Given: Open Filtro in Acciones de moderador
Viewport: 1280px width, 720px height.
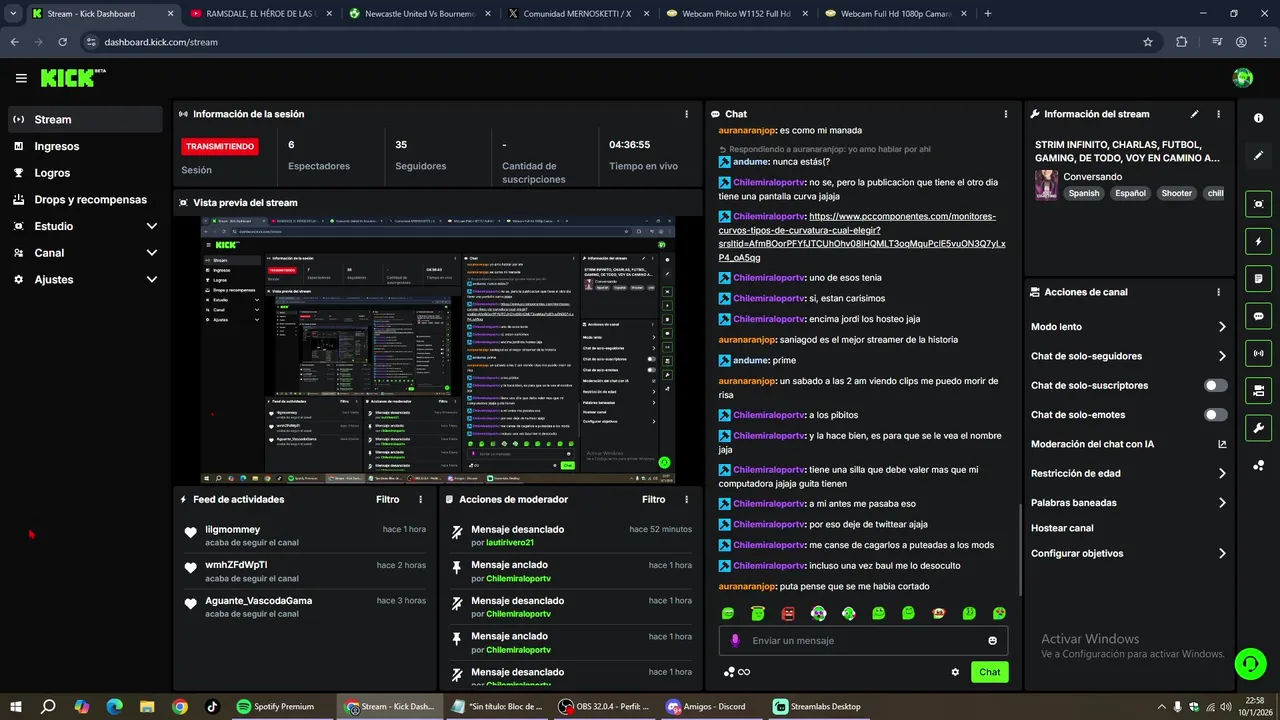Looking at the screenshot, I should point(653,499).
